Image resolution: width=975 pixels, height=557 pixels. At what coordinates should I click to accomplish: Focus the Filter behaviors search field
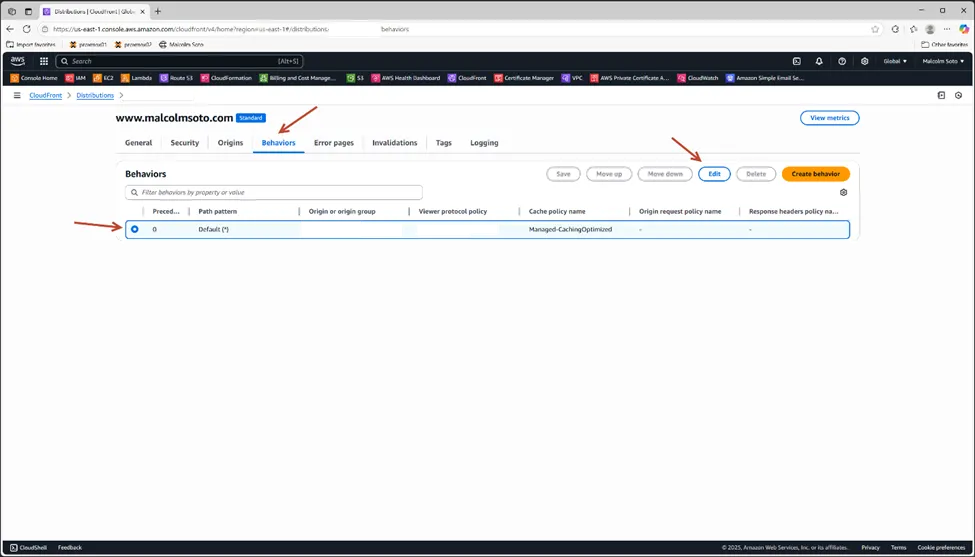pos(274,192)
